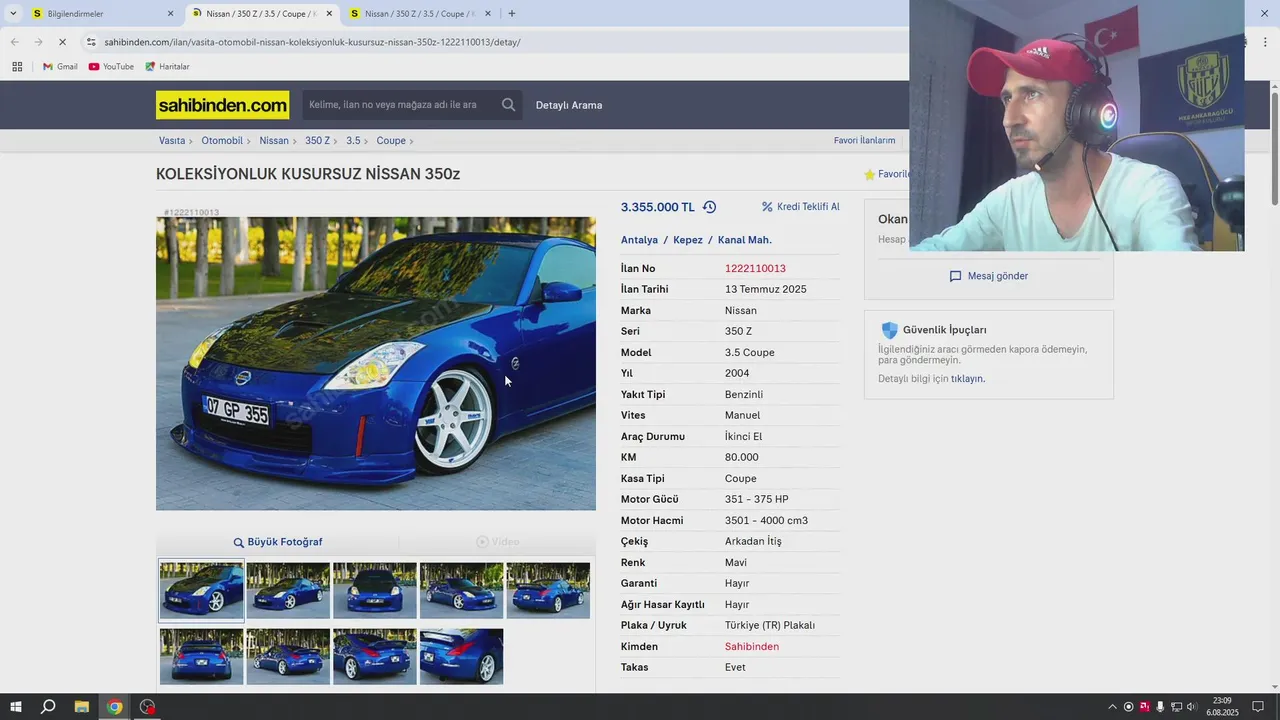This screenshot has height=720, width=1280.
Task: Open the YouTube bookmark
Action: 111,67
